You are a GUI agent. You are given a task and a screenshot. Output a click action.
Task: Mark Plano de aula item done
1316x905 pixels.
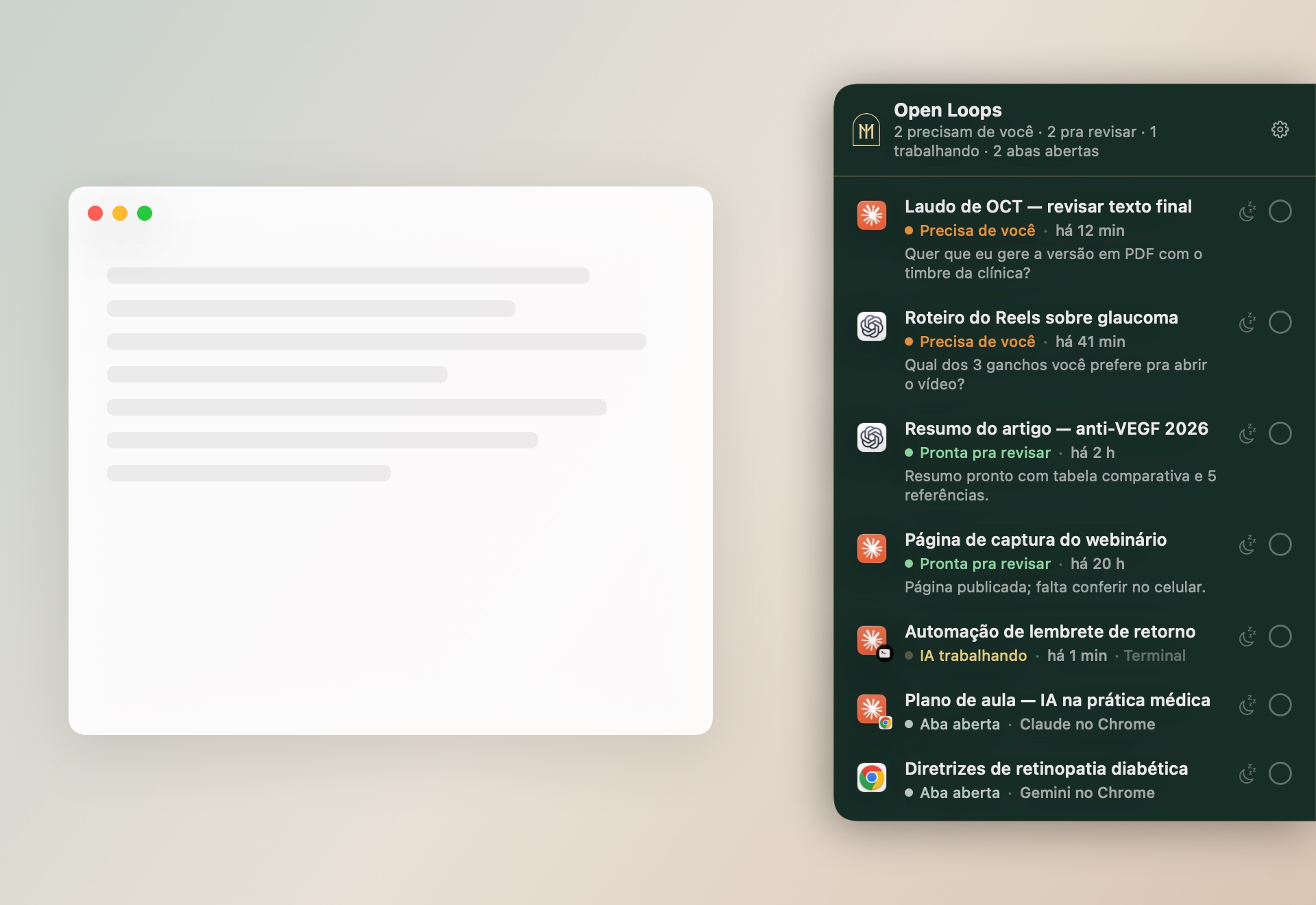[1280, 705]
